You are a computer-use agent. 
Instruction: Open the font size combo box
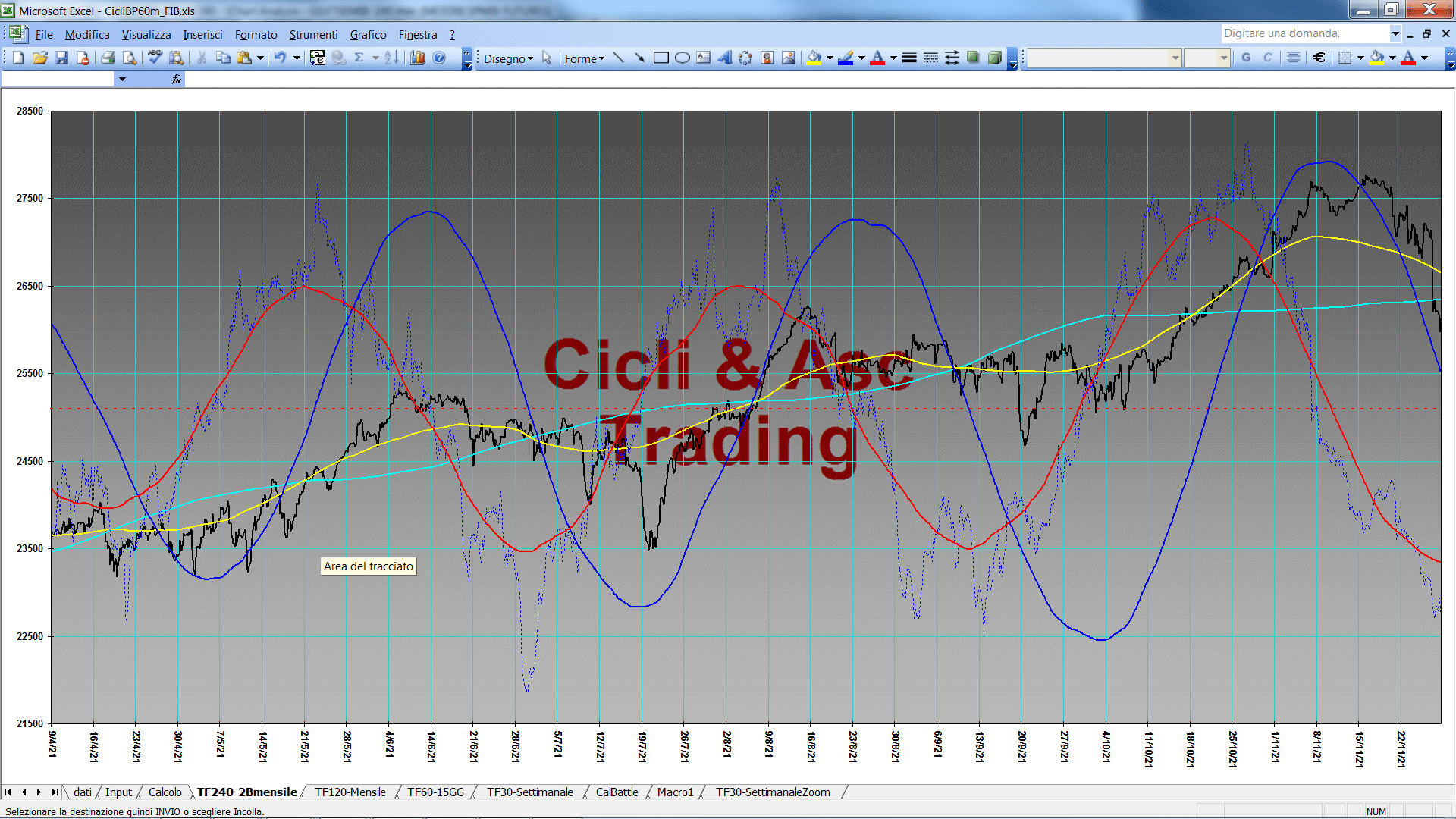pyautogui.click(x=1207, y=58)
